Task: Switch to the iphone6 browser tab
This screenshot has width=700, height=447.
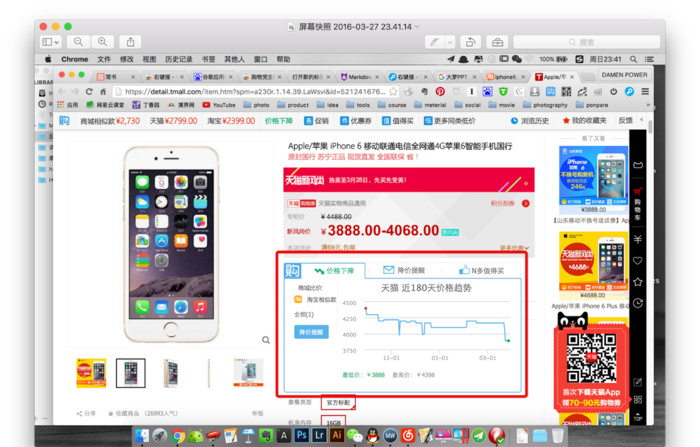Action: [x=505, y=77]
